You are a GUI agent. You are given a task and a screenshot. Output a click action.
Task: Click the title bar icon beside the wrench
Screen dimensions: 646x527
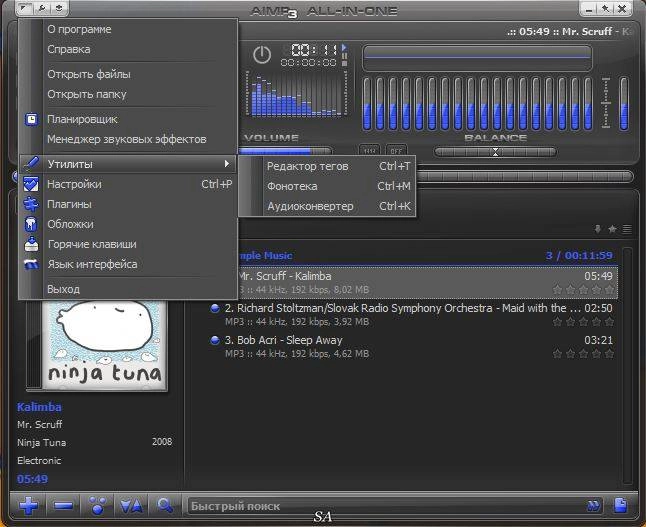(x=59, y=8)
